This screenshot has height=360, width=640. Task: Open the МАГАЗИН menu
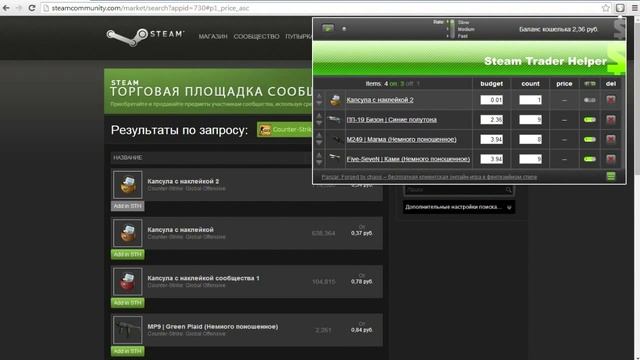coord(213,36)
